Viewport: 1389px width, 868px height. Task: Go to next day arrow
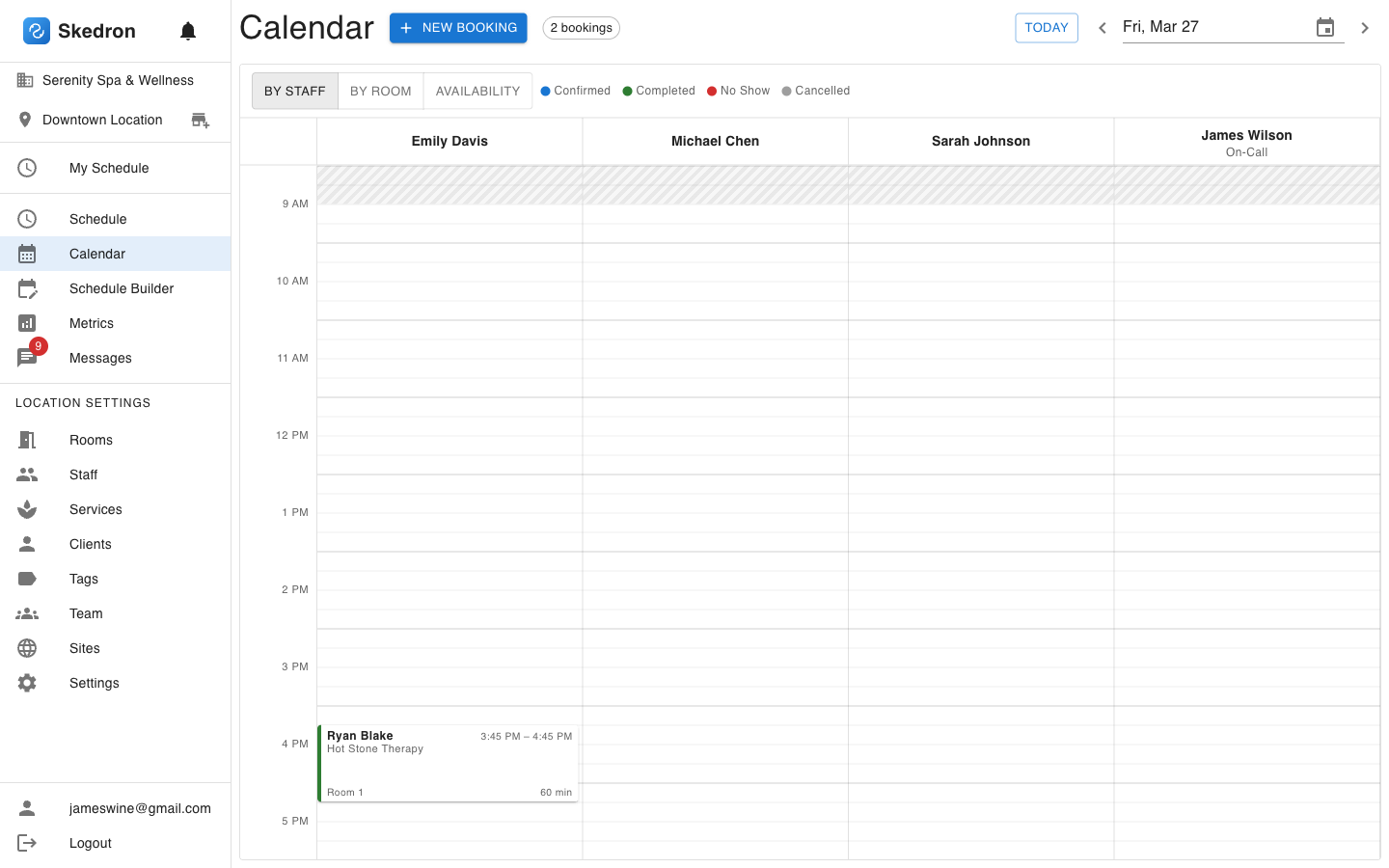tap(1365, 28)
